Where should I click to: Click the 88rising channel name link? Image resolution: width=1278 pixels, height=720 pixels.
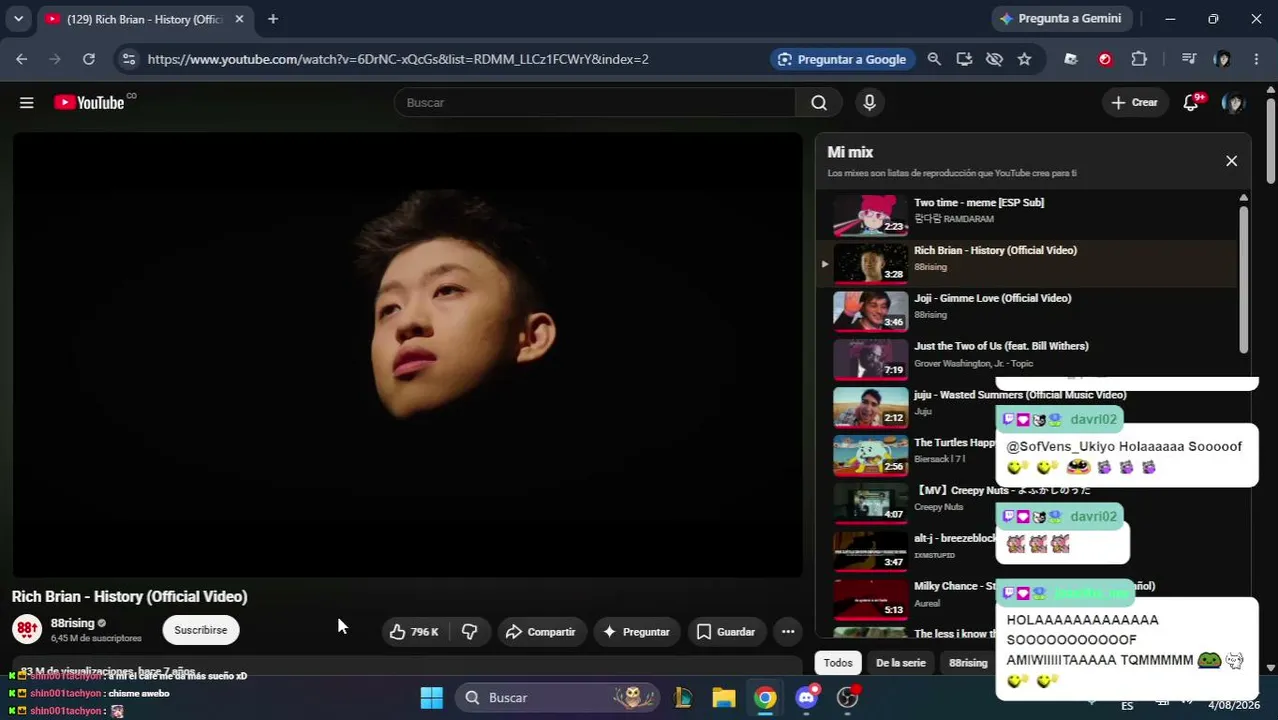coord(72,623)
